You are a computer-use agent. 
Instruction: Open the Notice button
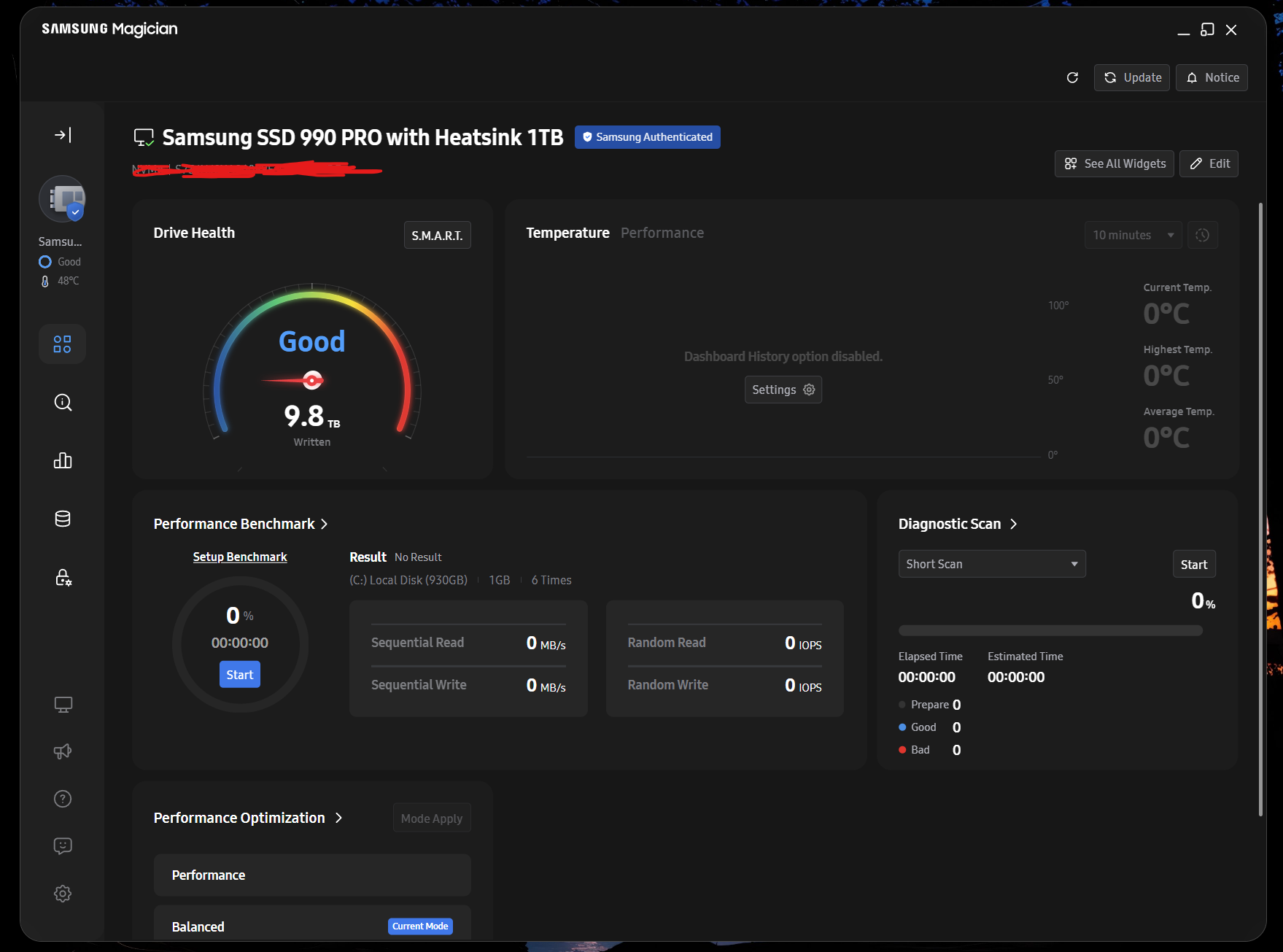1212,78
